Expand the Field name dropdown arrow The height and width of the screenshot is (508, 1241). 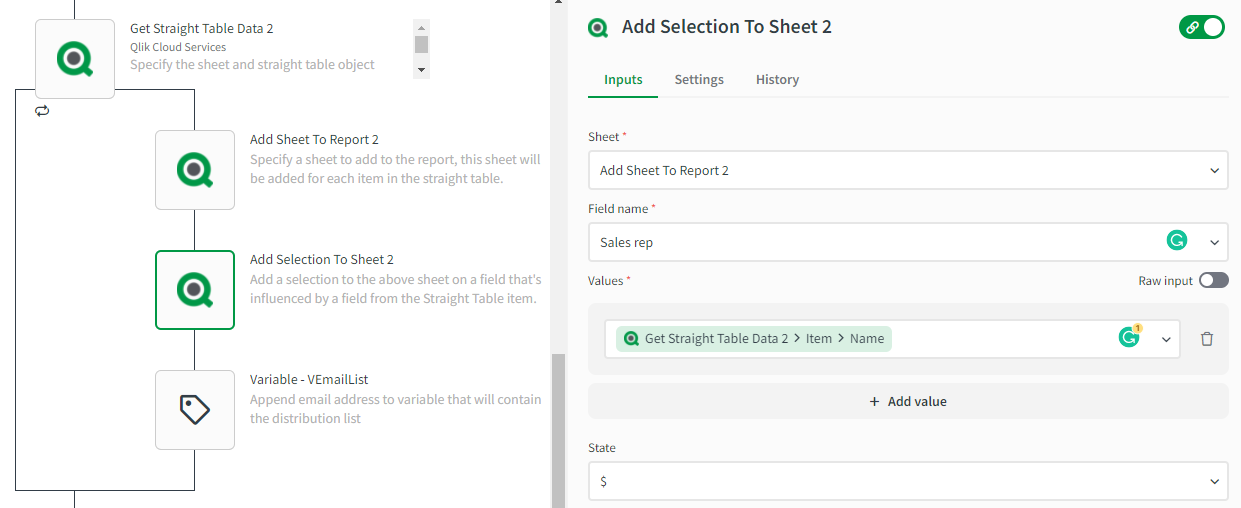1214,242
